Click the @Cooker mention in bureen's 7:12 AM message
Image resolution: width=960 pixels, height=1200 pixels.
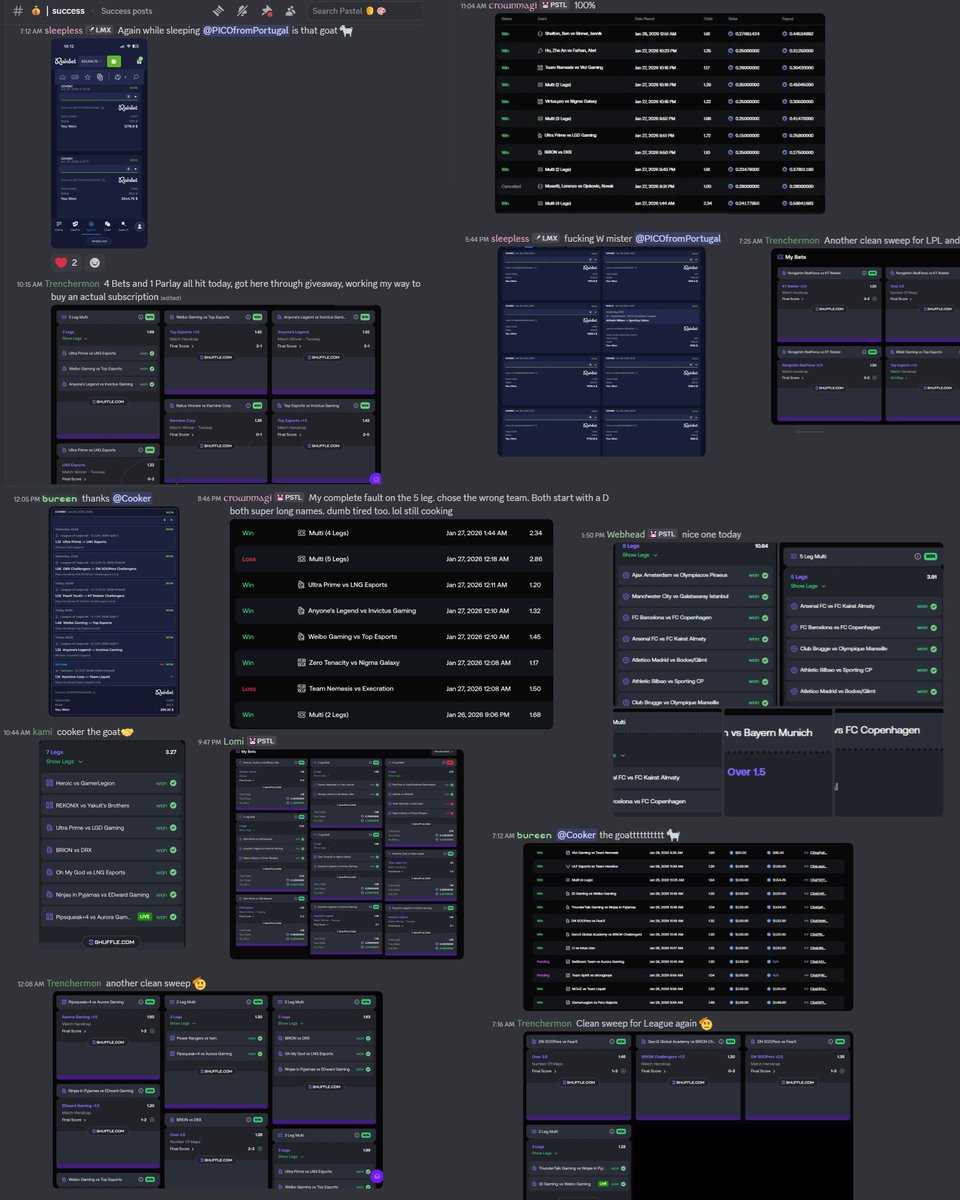point(576,836)
